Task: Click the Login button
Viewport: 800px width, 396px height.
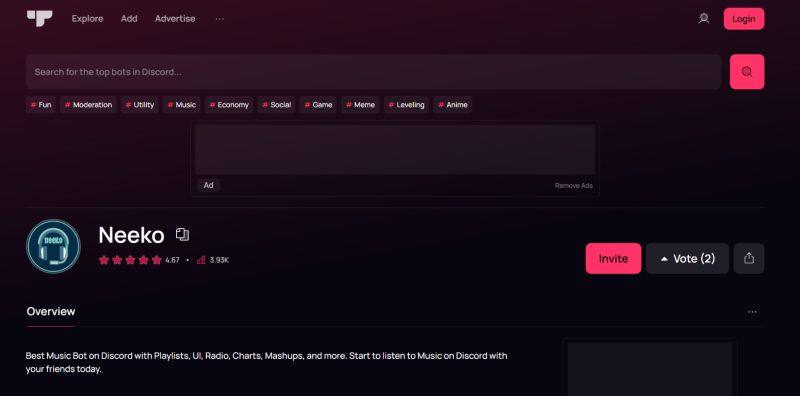Action: click(x=743, y=19)
